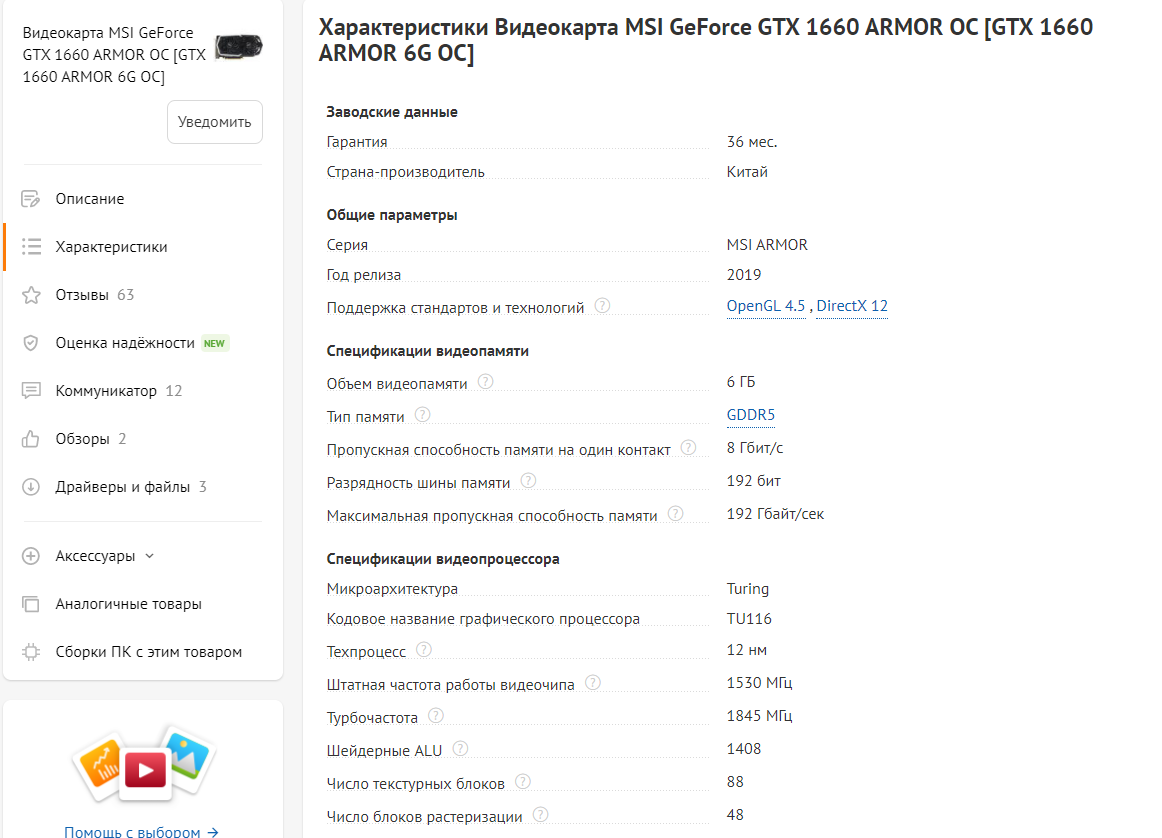Viewport: 1162px width, 838px height.
Task: Go to Оценка надёжности section
Action: tap(125, 343)
